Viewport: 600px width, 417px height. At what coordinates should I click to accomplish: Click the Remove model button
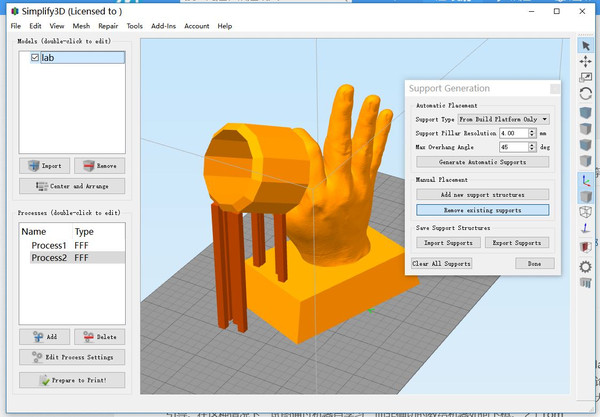[99, 166]
